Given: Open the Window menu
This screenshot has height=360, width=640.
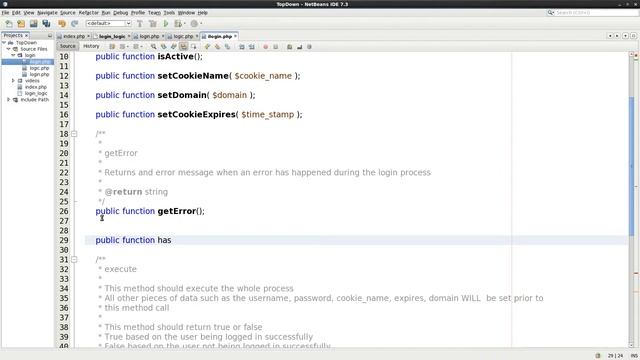Looking at the screenshot, I should pyautogui.click(x=186, y=13).
